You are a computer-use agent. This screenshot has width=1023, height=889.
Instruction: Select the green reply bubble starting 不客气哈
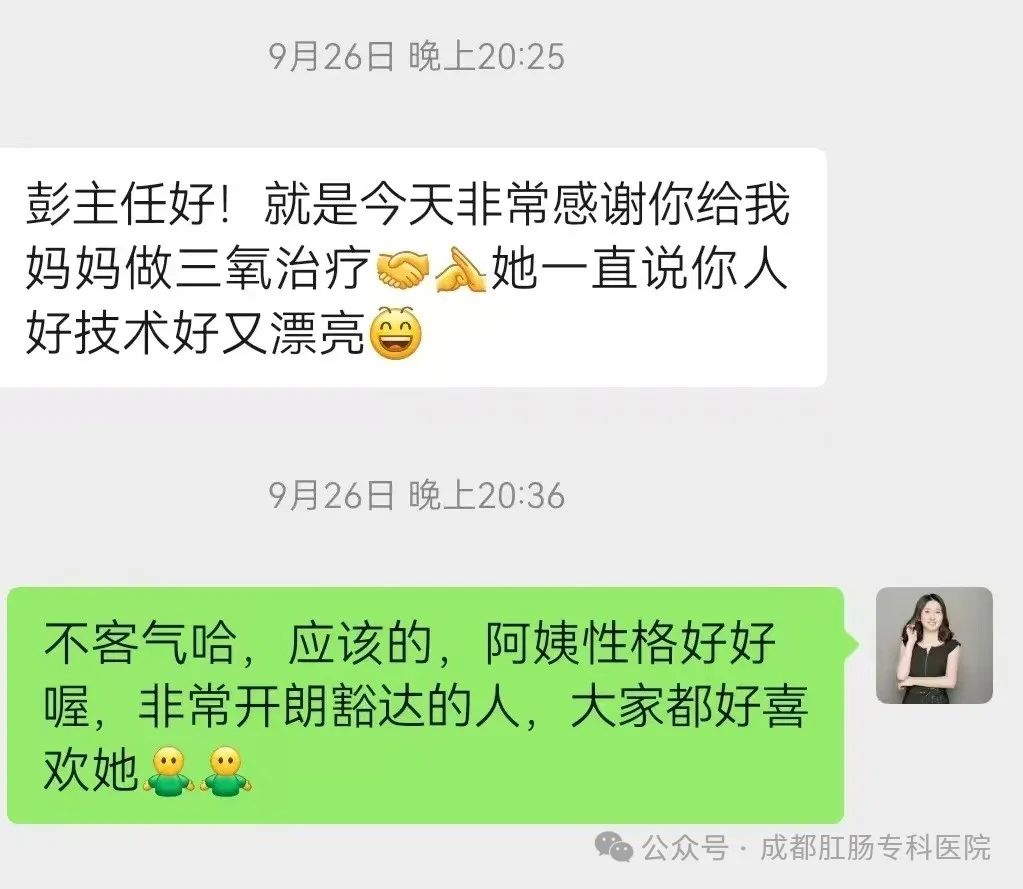pos(425,705)
